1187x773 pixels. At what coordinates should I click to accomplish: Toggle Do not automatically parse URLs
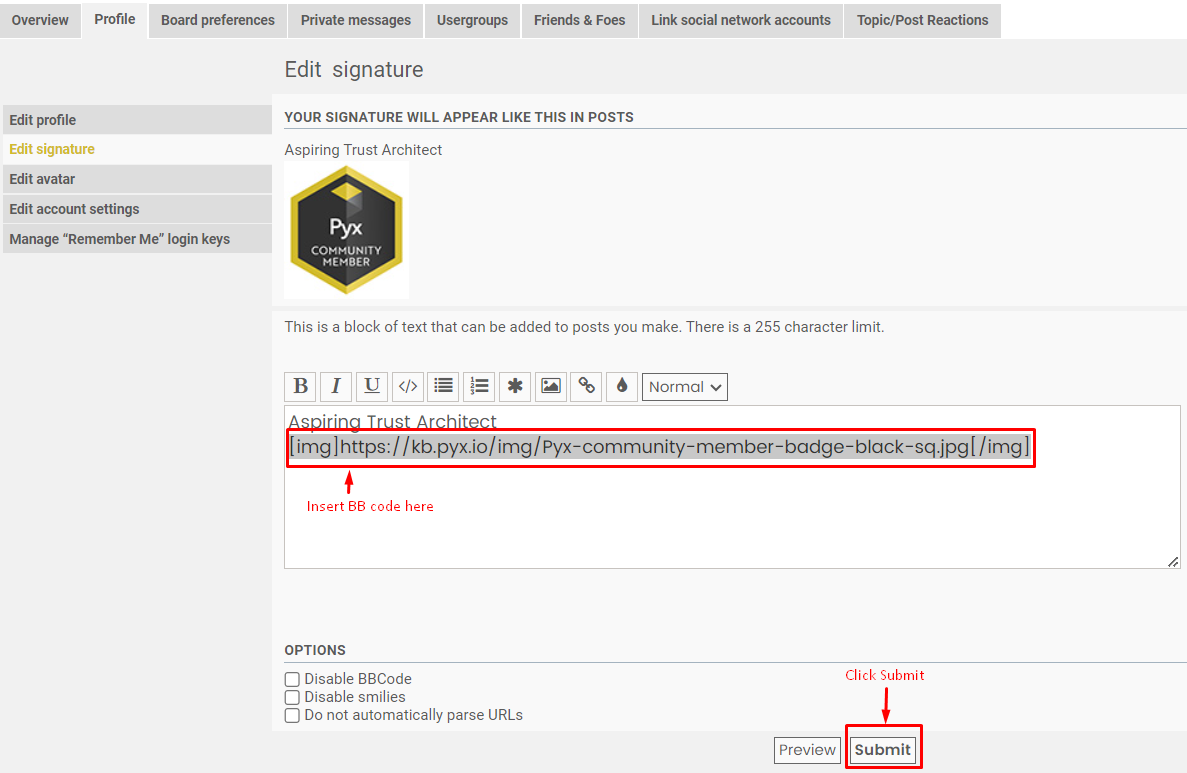tap(292, 715)
